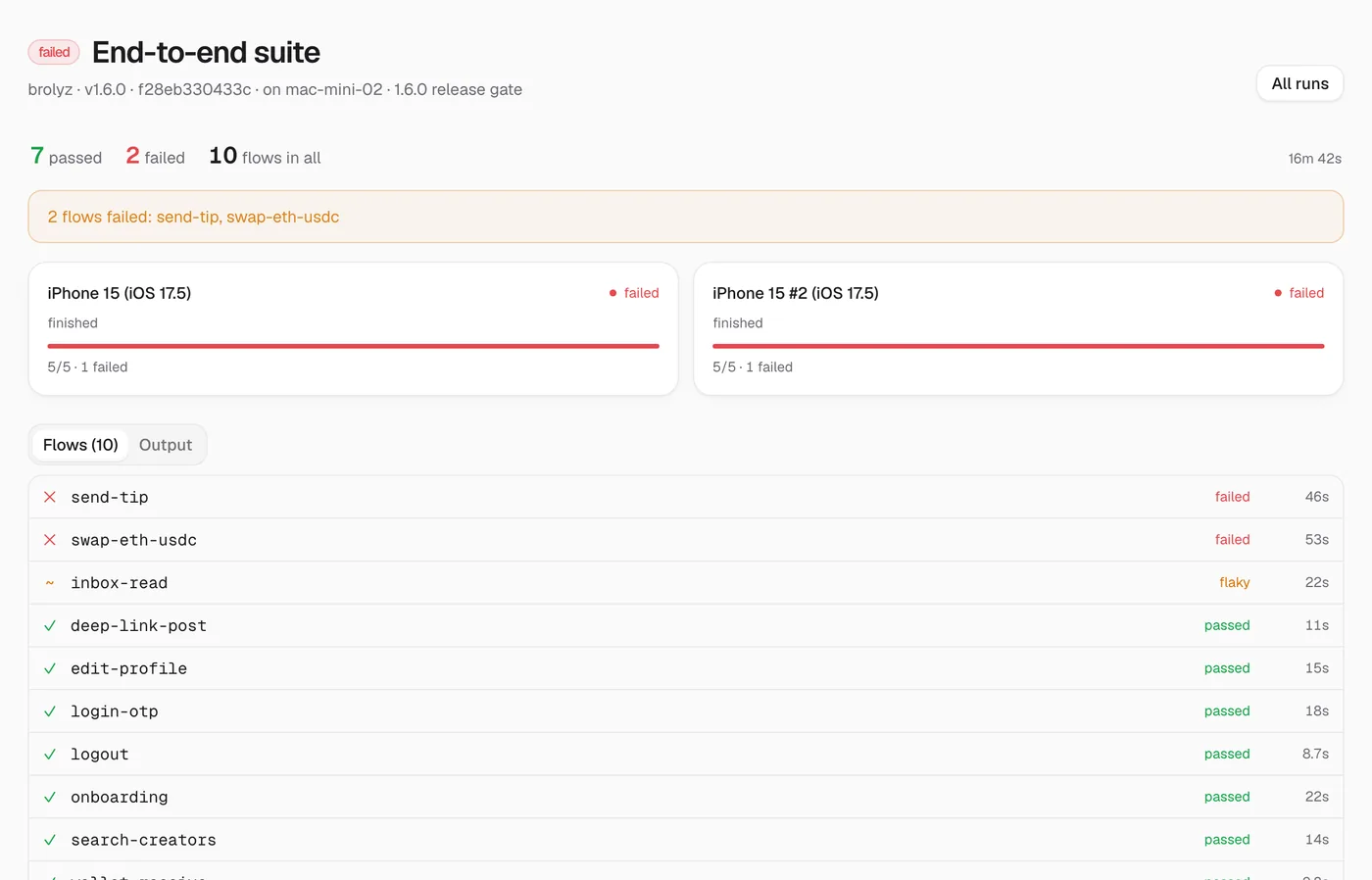Click the green checkmark beside edit-profile
Image resolution: width=1372 pixels, height=880 pixels.
(50, 668)
